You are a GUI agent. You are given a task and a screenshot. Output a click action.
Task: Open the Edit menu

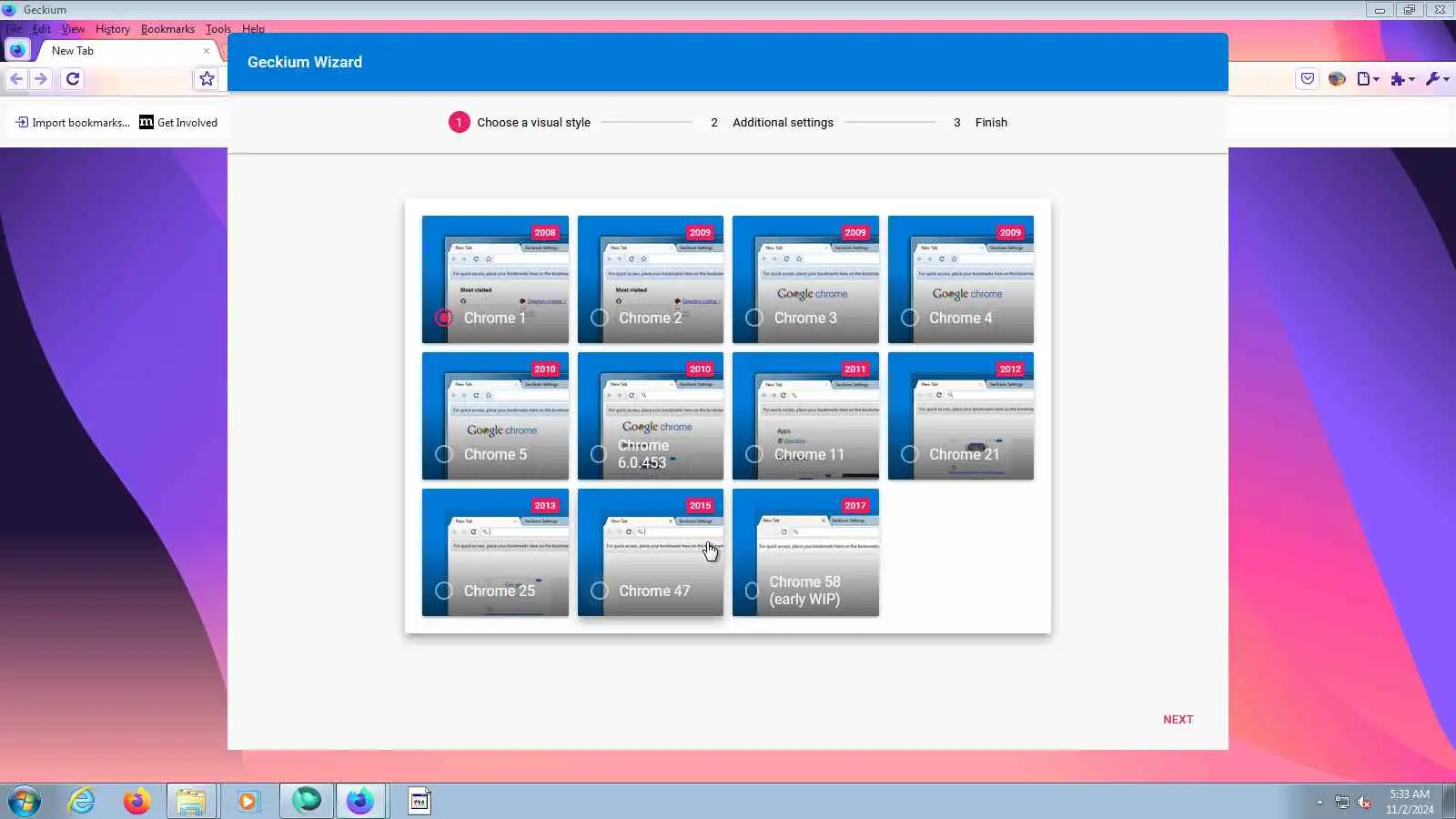42,29
